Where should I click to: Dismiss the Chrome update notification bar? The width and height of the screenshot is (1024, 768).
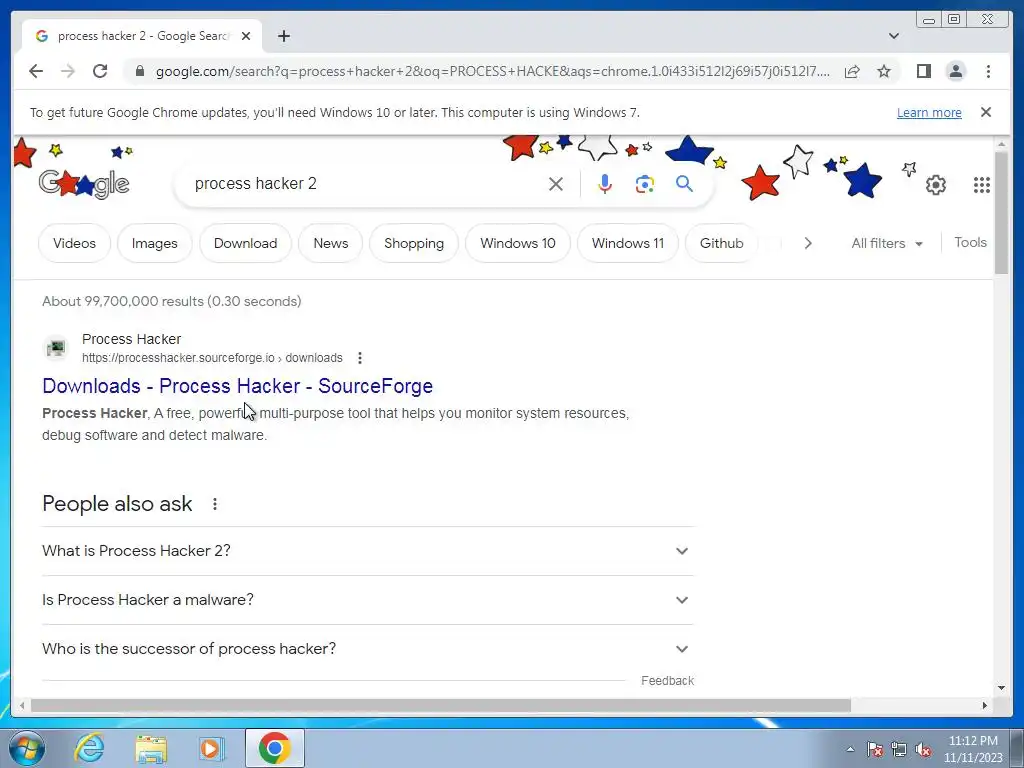[986, 112]
